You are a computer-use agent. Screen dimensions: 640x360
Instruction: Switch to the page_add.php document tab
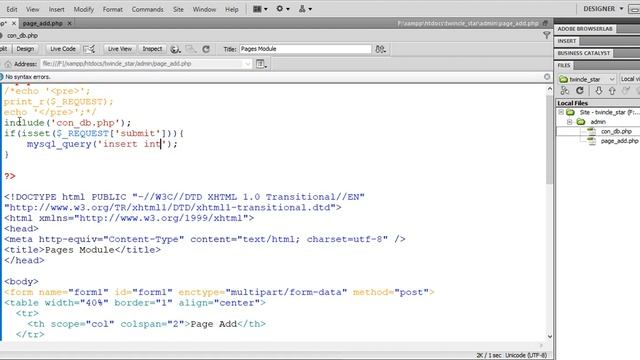(42, 23)
